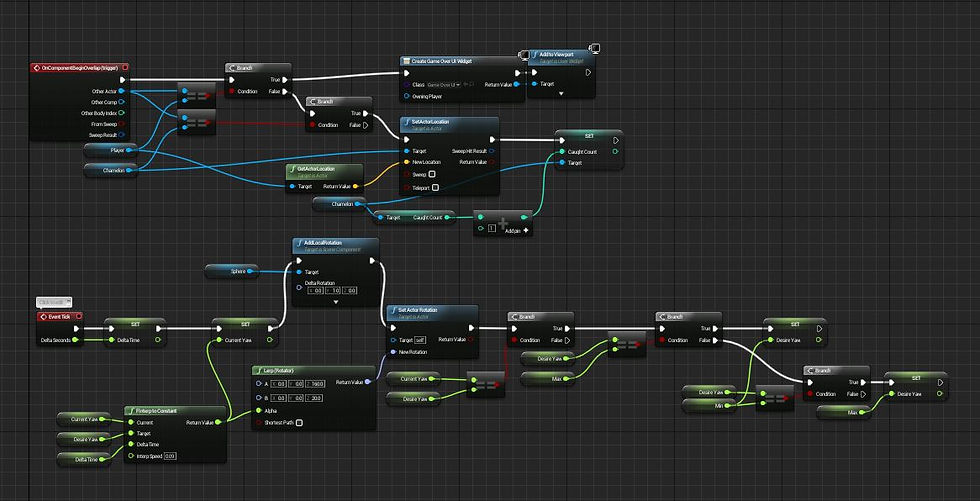
Task: Select the Create Game Over UI Widget node header
Action: point(460,61)
